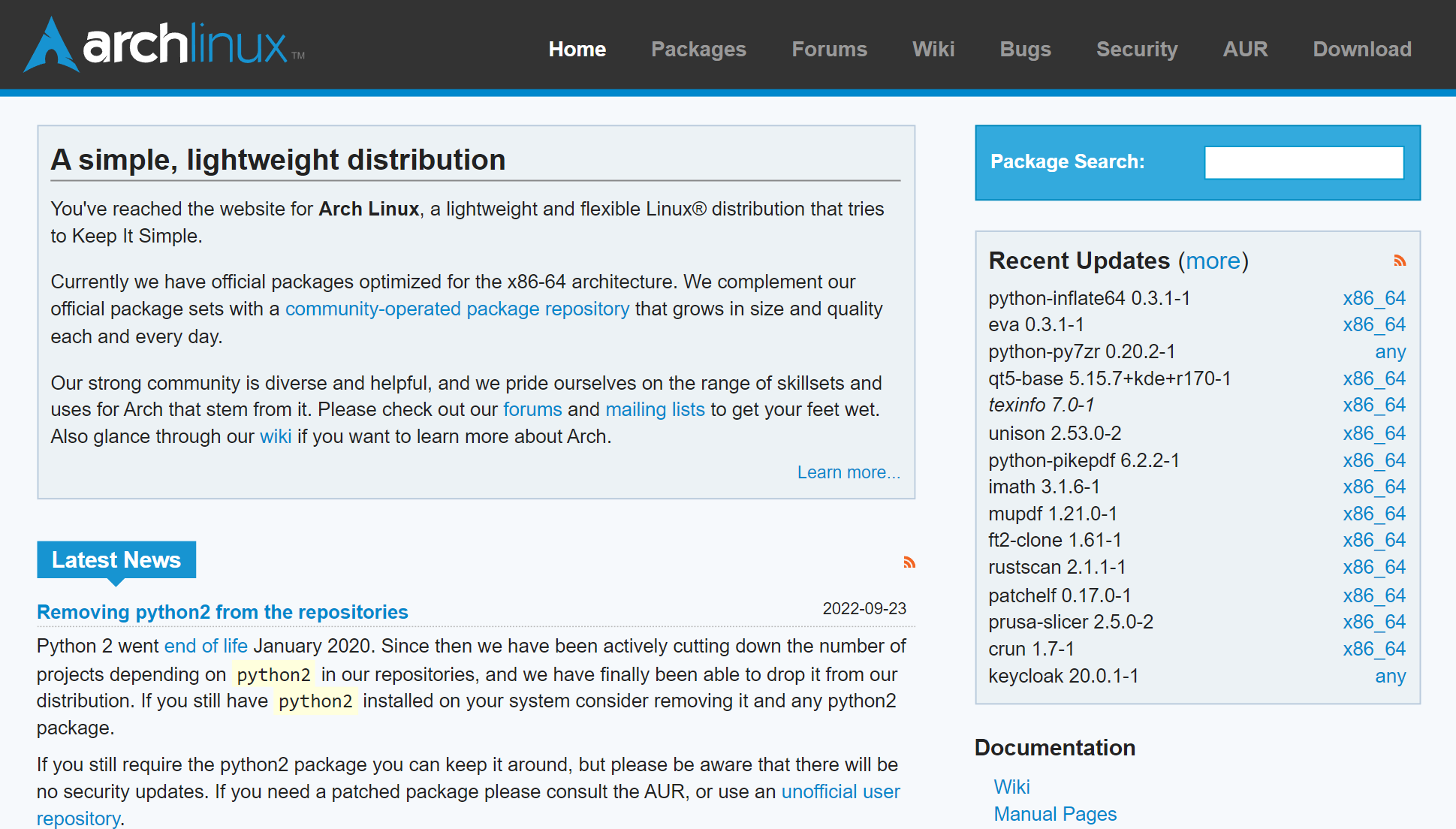Open the Packages menu item
Image resolution: width=1456 pixels, height=829 pixels.
(x=698, y=50)
